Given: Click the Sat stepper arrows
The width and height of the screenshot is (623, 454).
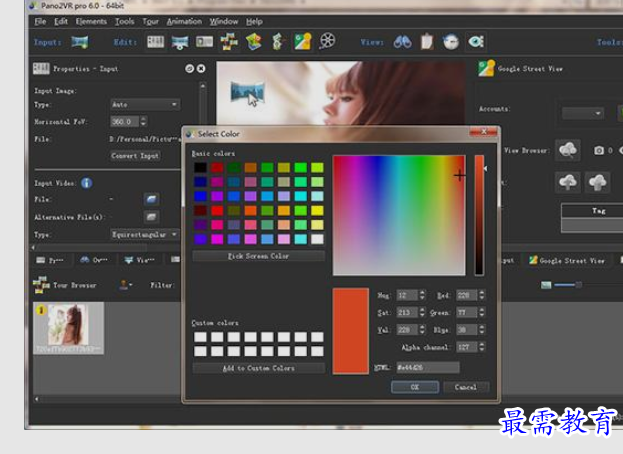Looking at the screenshot, I should point(422,313).
